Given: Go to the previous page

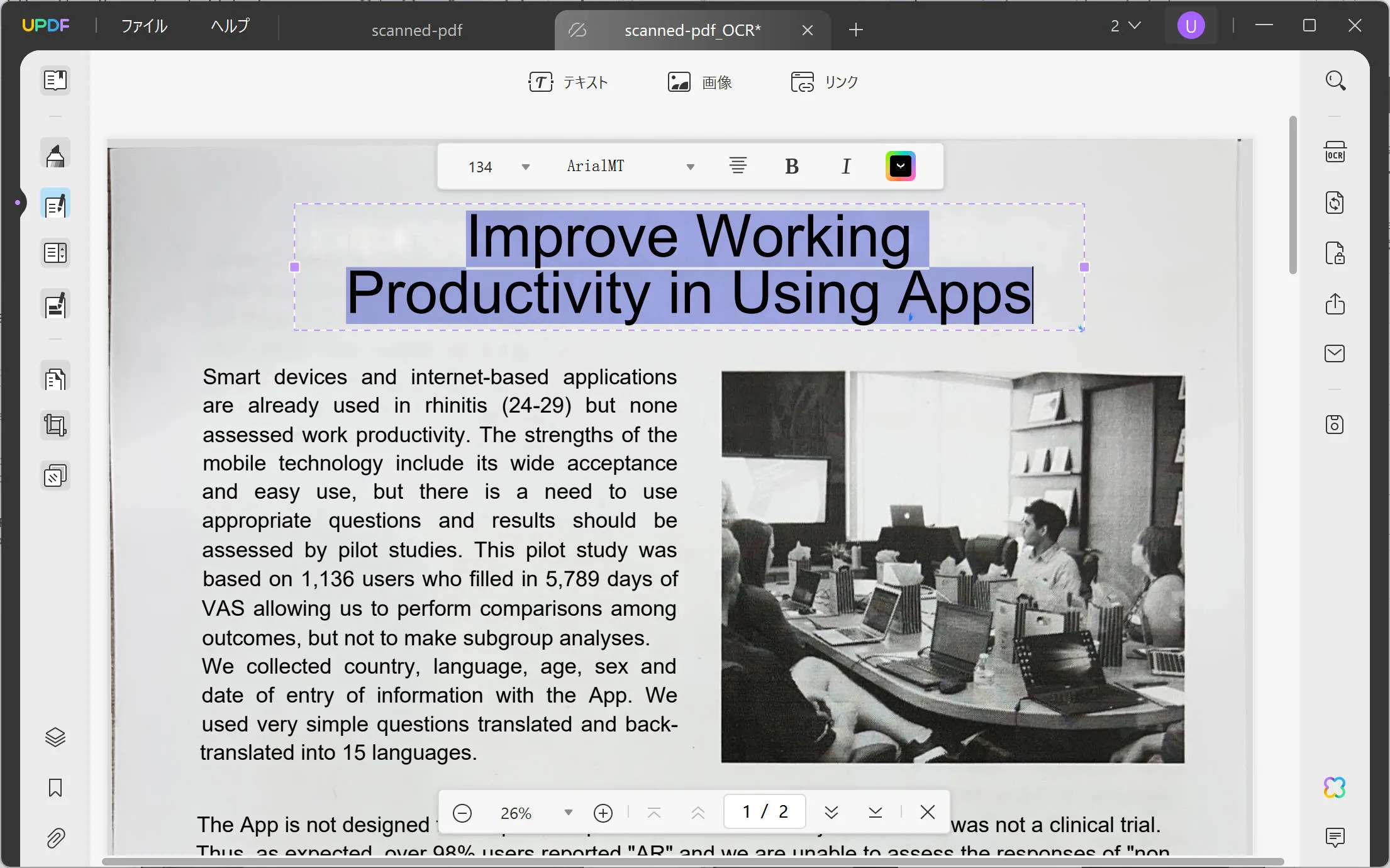Looking at the screenshot, I should (698, 813).
